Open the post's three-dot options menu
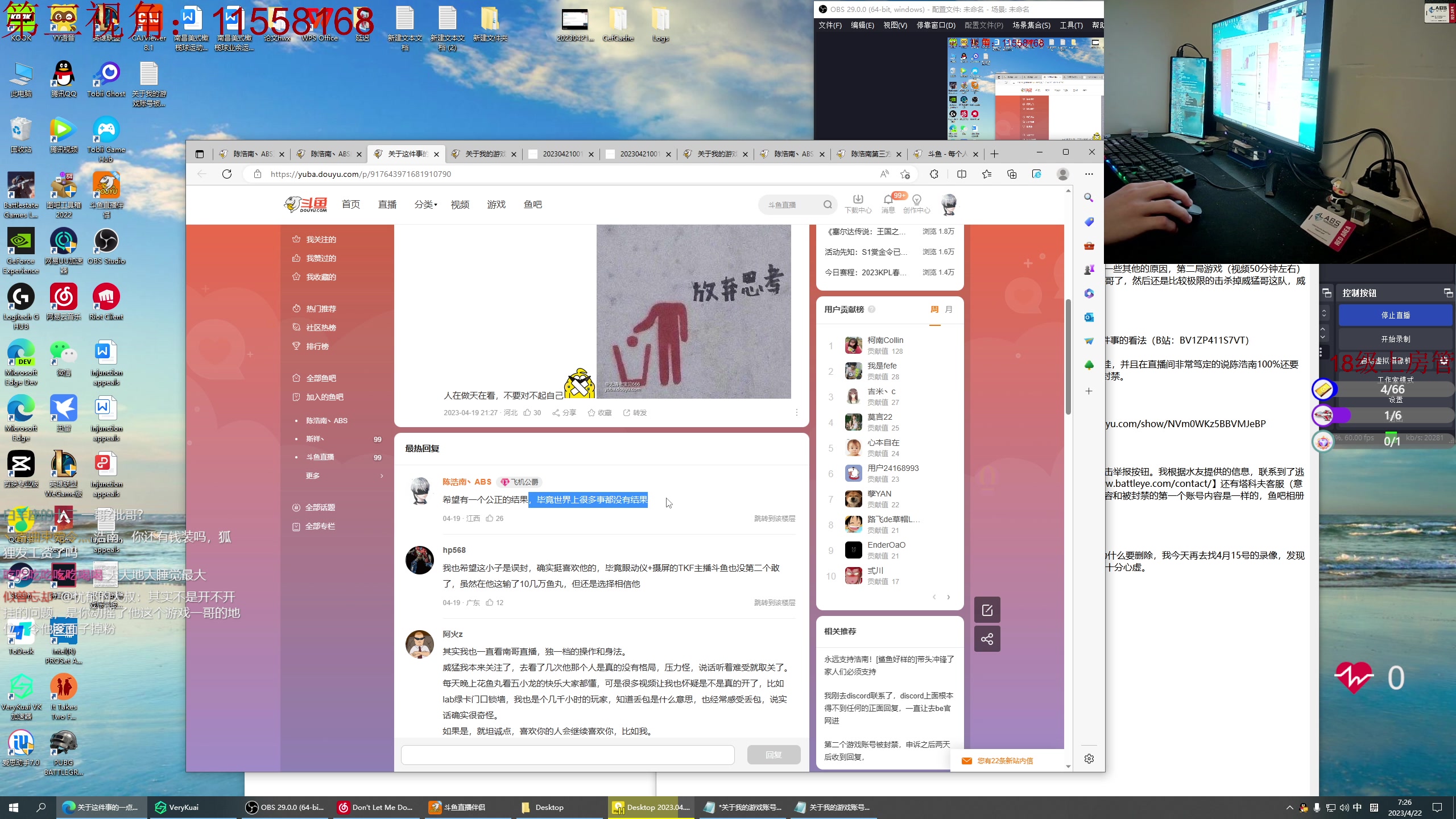Image resolution: width=1456 pixels, height=819 pixels. coord(796,412)
